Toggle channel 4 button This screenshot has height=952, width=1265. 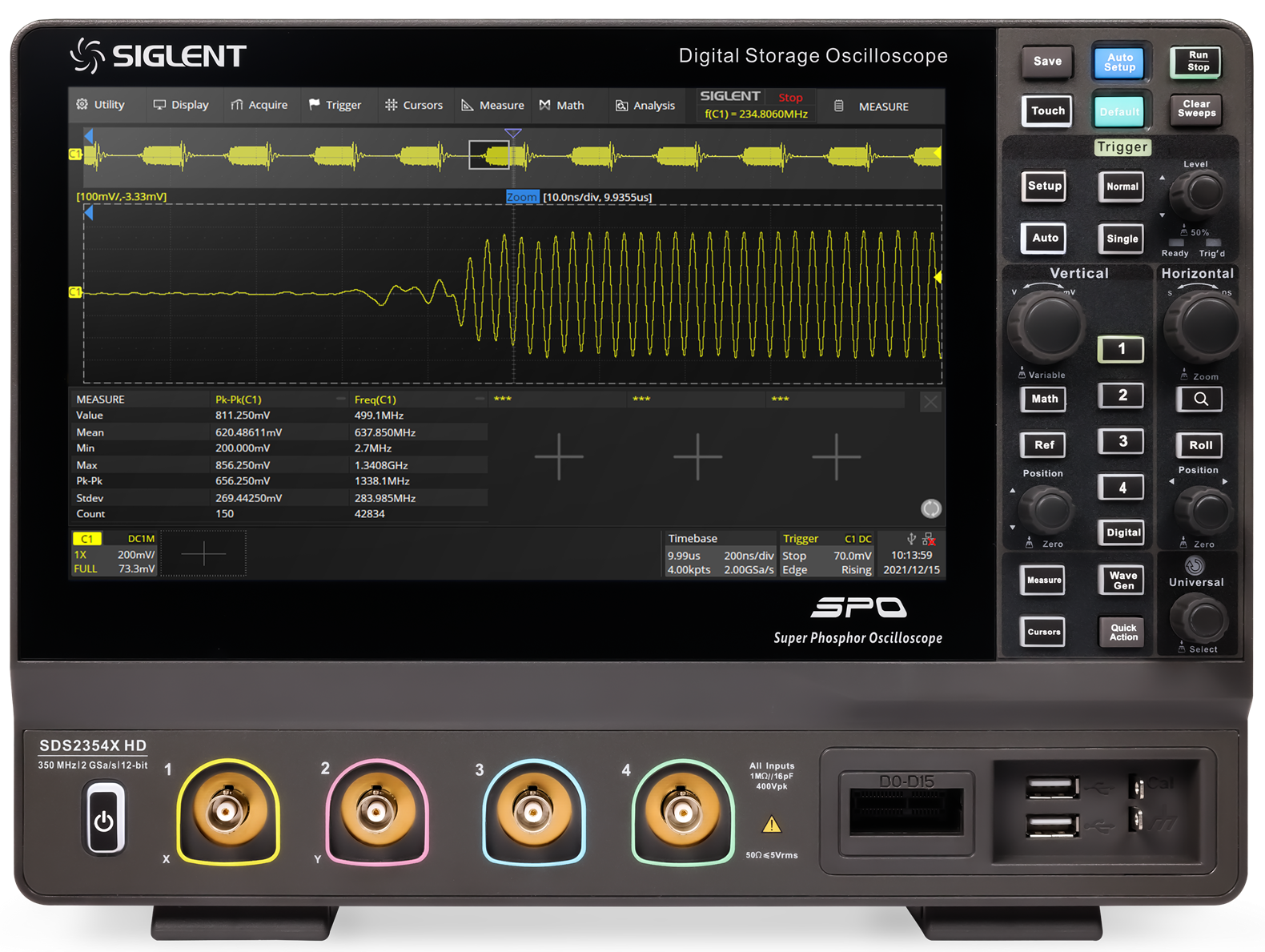coord(1122,487)
